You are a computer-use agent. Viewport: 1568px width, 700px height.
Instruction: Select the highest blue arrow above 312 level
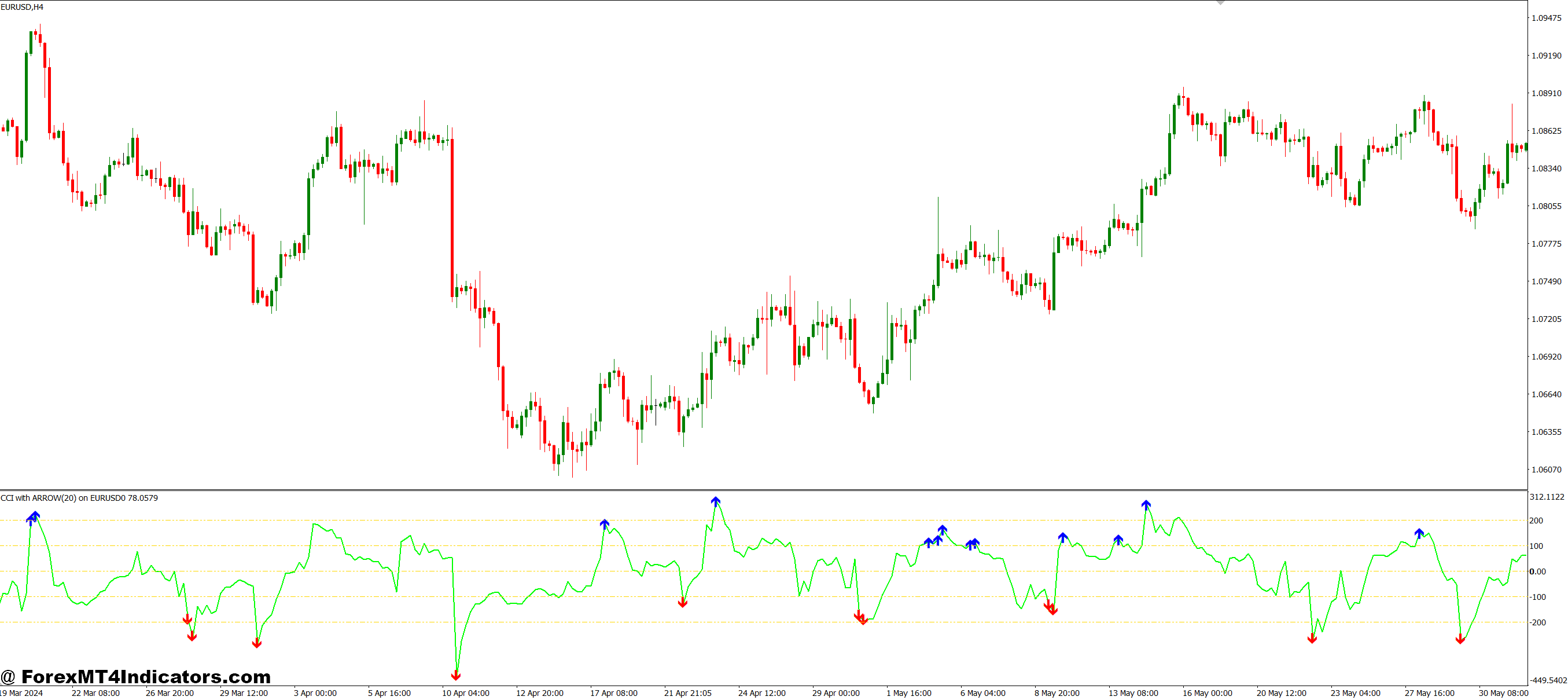pos(715,501)
